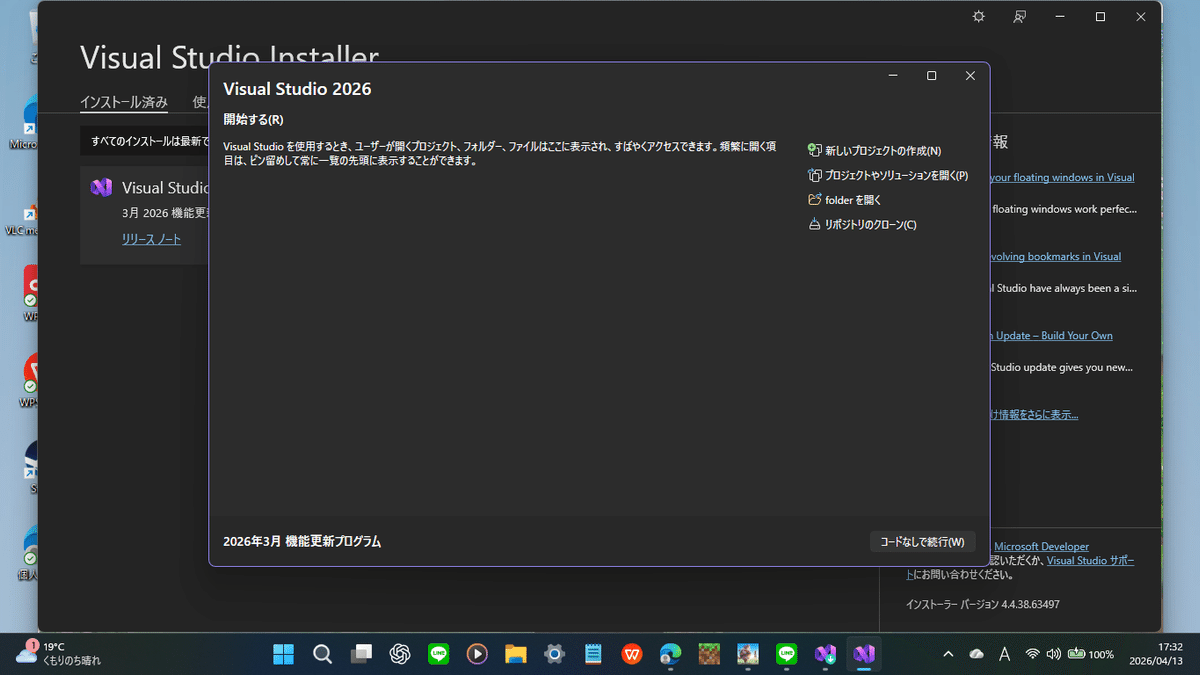The width and height of the screenshot is (1200, 675).
Task: Check the 100% battery indicator
Action: (x=1092, y=654)
